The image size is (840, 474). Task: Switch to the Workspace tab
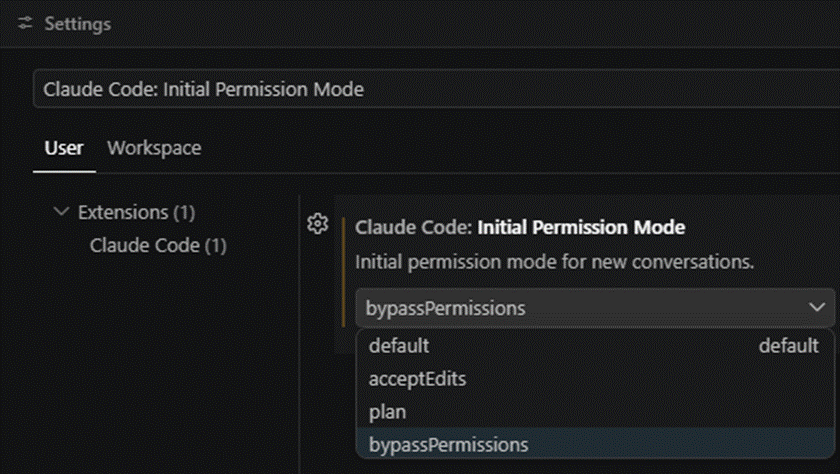point(154,148)
